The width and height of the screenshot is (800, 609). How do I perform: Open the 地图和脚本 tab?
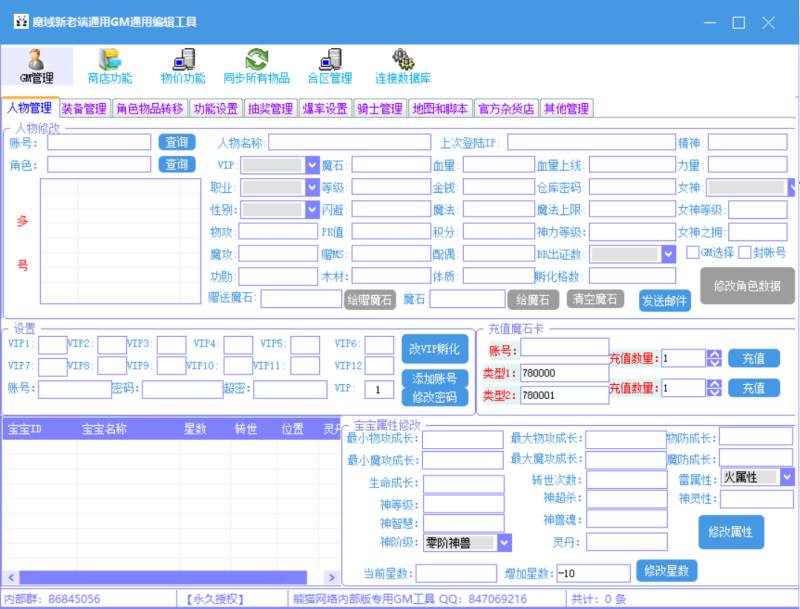[440, 109]
